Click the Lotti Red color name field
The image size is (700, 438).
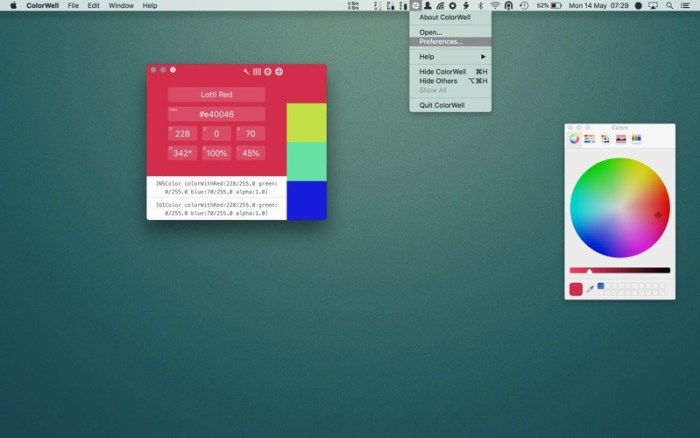click(217, 94)
